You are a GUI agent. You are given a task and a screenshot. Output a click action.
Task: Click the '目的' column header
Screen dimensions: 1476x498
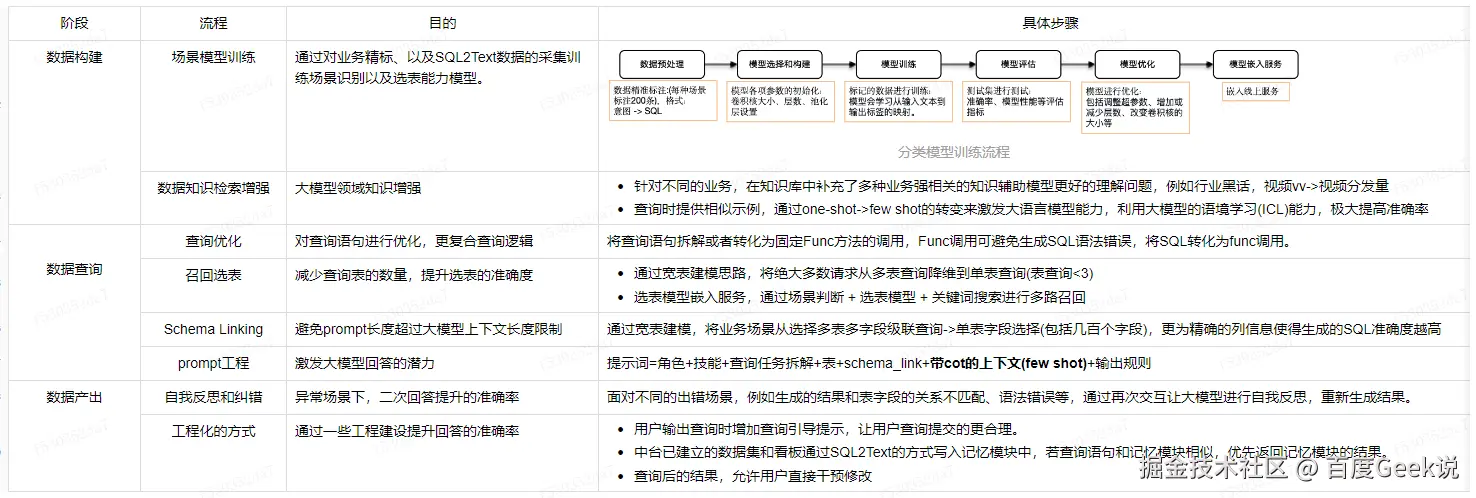click(442, 22)
